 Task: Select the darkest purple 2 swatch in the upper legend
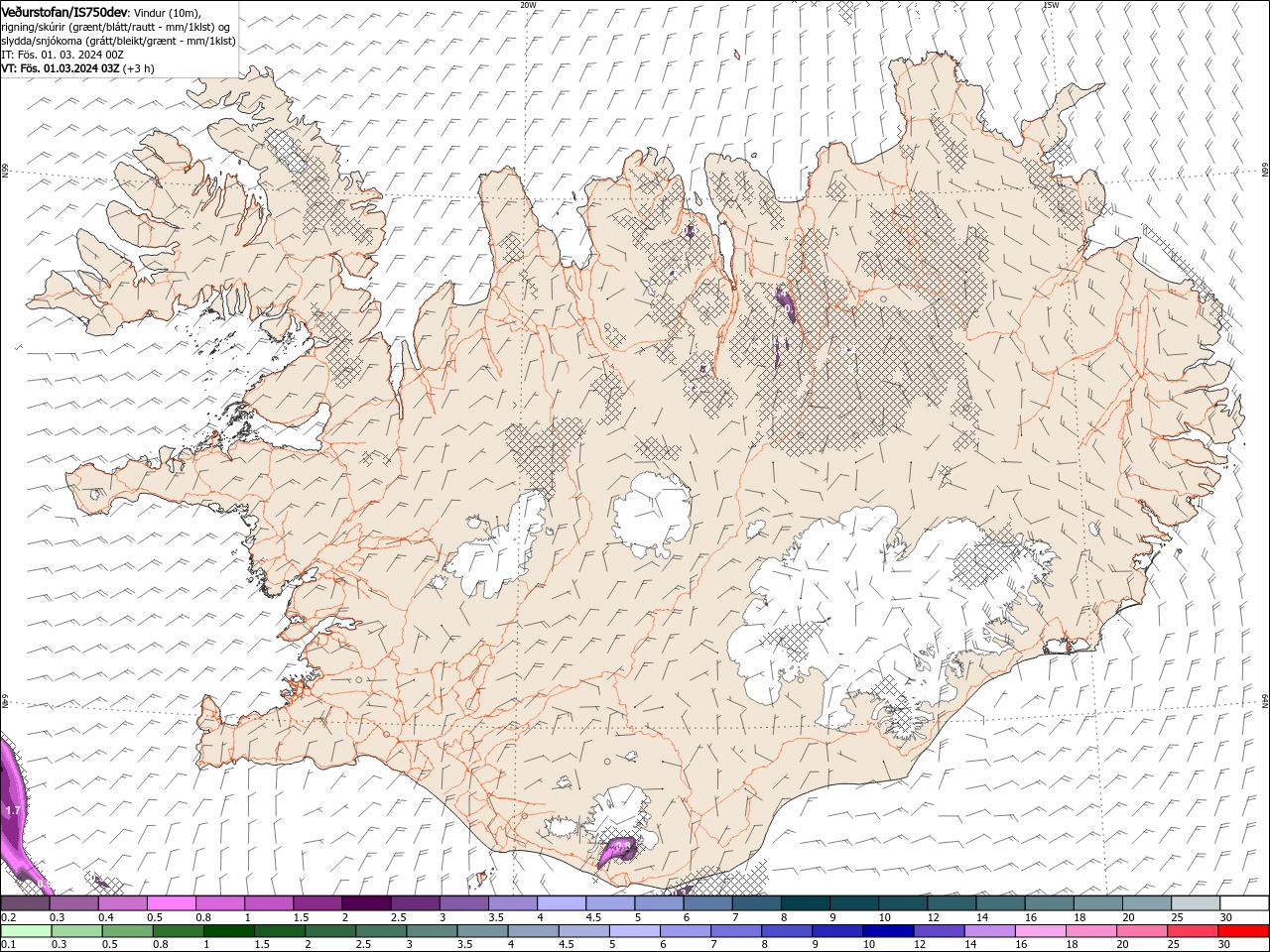coord(365,903)
